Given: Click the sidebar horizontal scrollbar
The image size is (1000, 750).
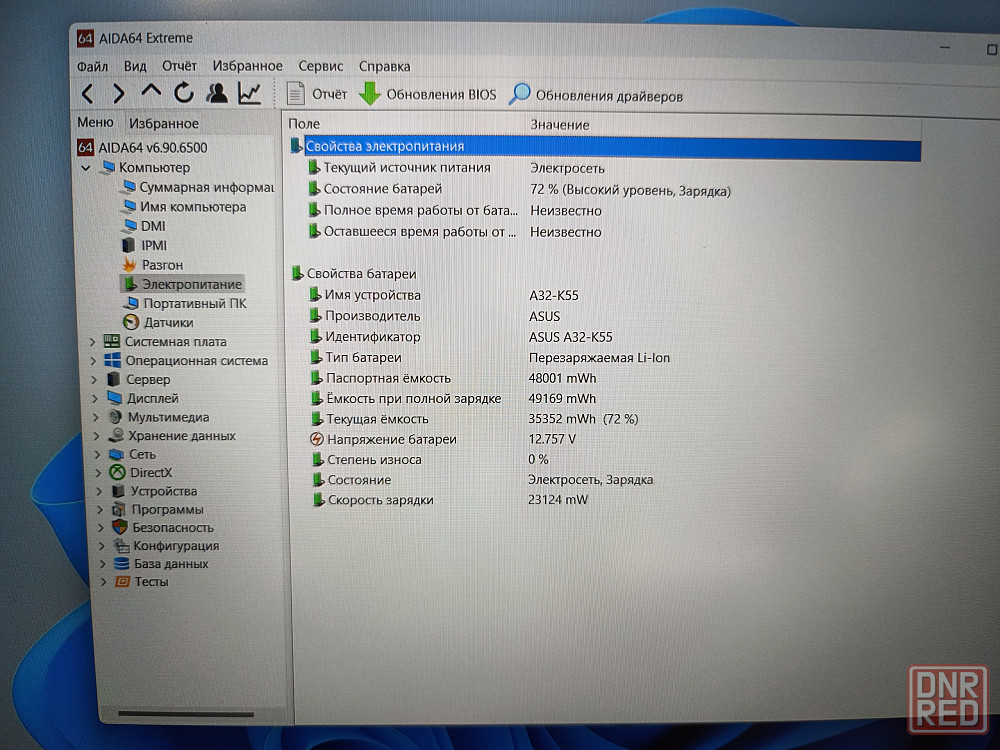Looking at the screenshot, I should [185, 714].
